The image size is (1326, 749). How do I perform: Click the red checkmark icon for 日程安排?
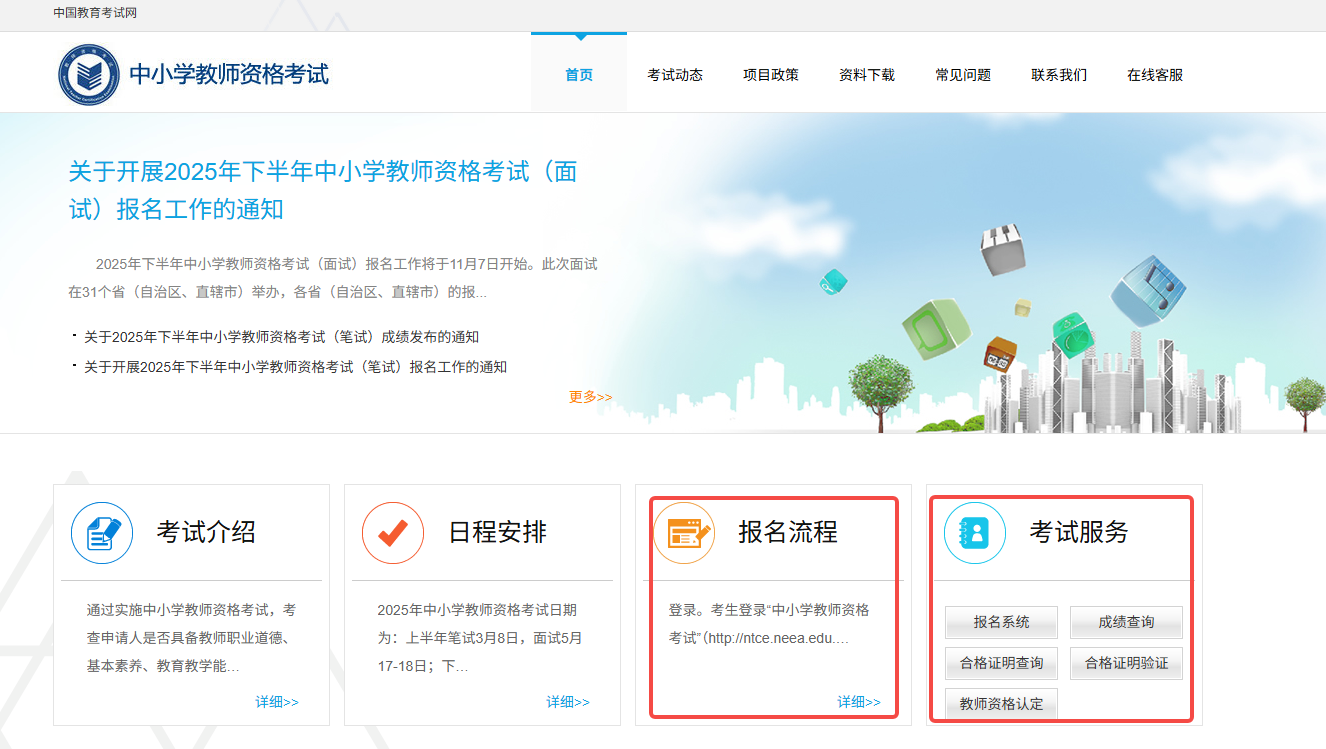point(390,533)
